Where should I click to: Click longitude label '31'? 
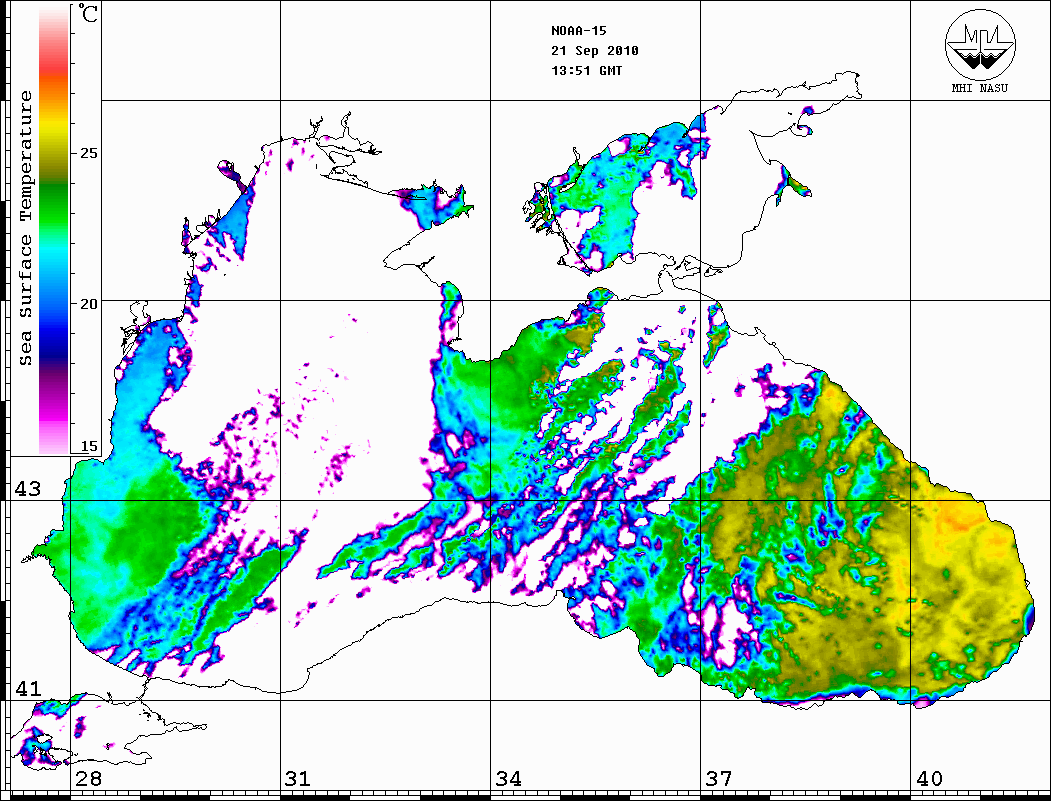pyautogui.click(x=298, y=778)
